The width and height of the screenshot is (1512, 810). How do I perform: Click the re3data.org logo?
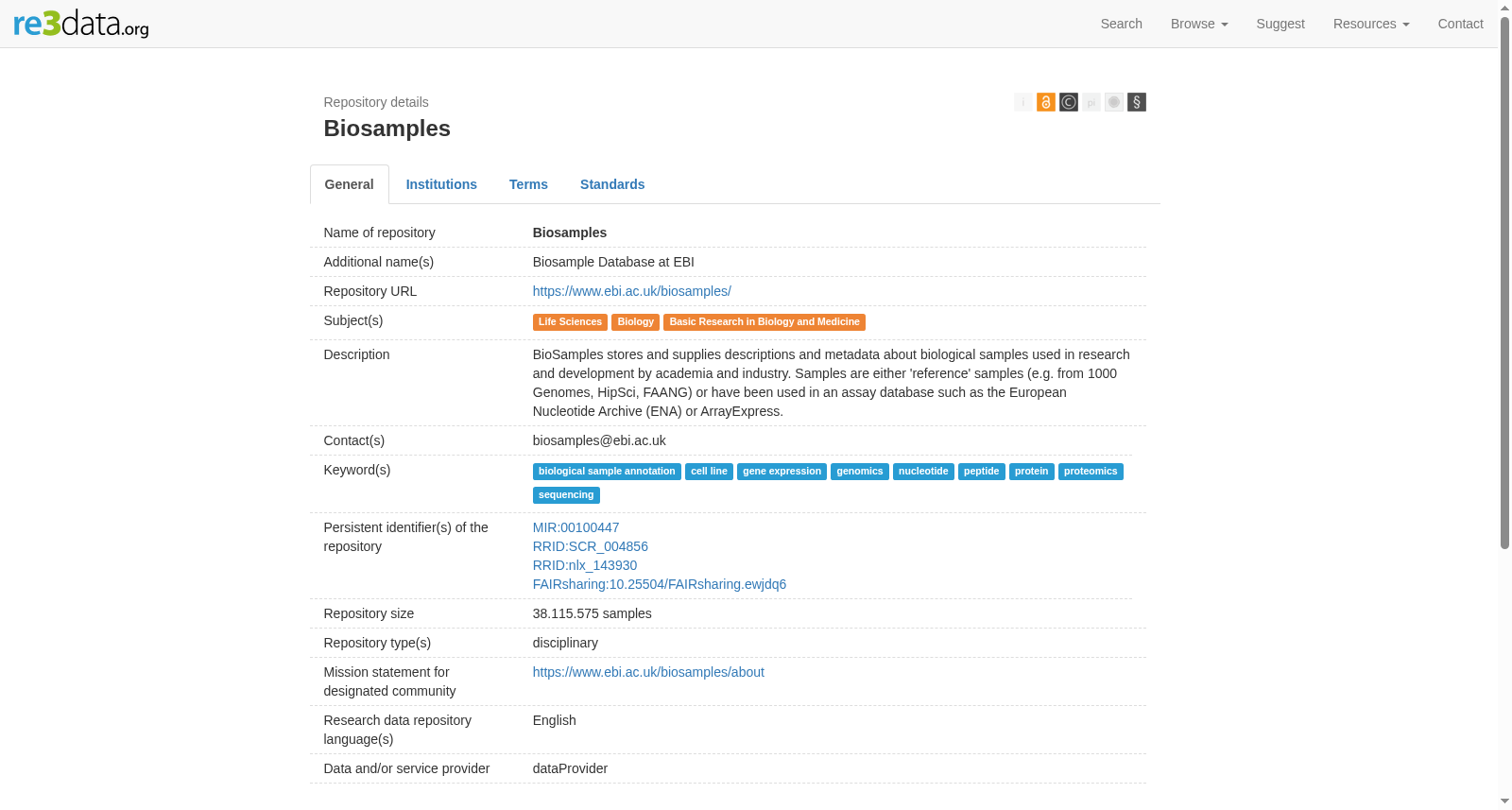[81, 24]
